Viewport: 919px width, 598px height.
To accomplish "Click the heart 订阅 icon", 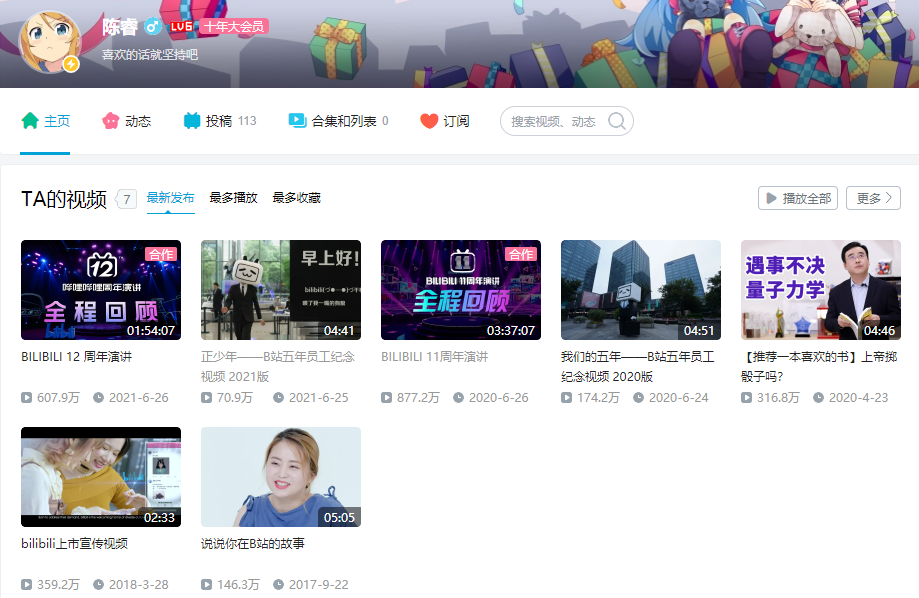I will (429, 121).
